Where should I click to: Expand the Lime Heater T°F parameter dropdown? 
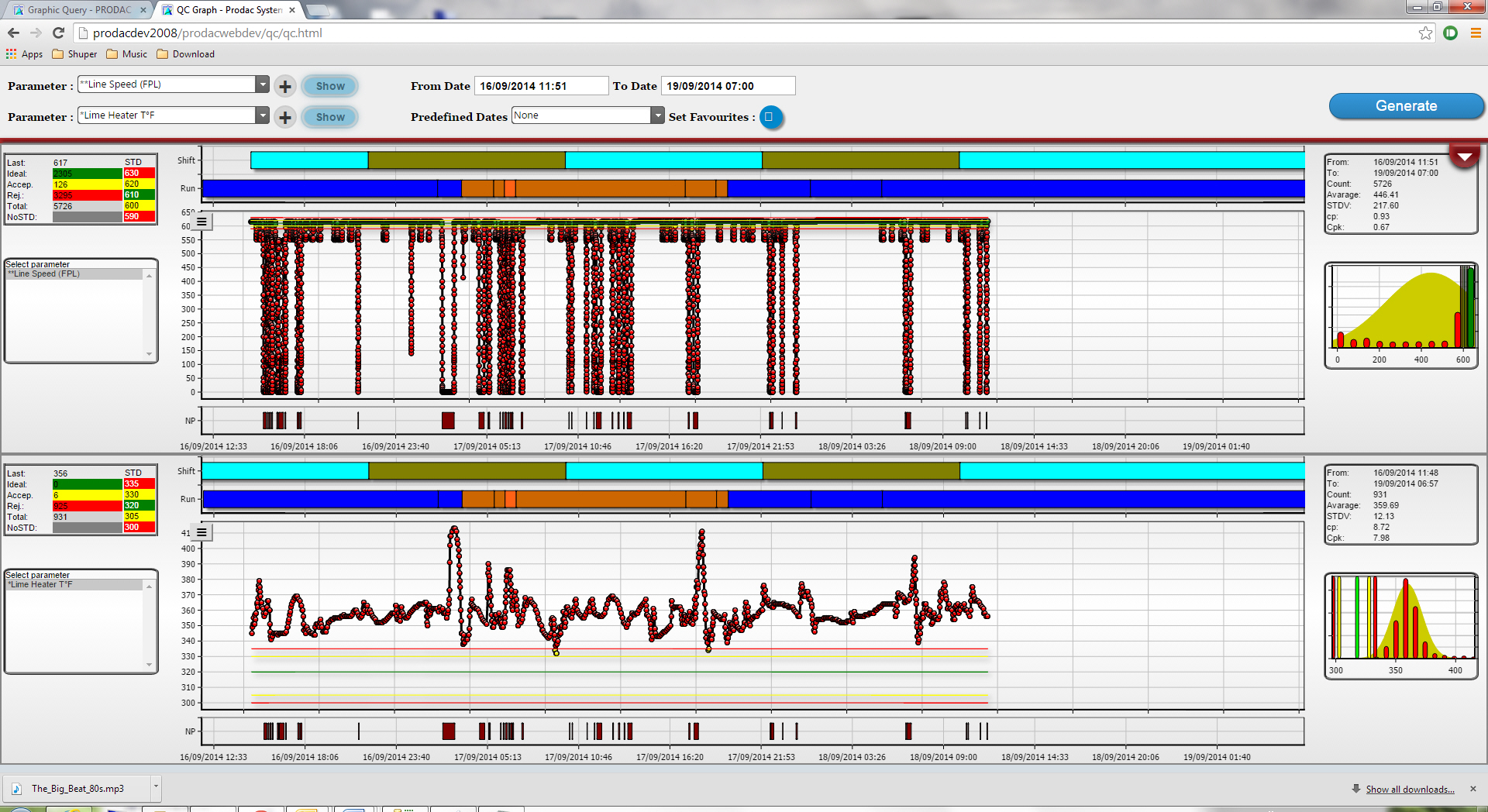tap(263, 115)
